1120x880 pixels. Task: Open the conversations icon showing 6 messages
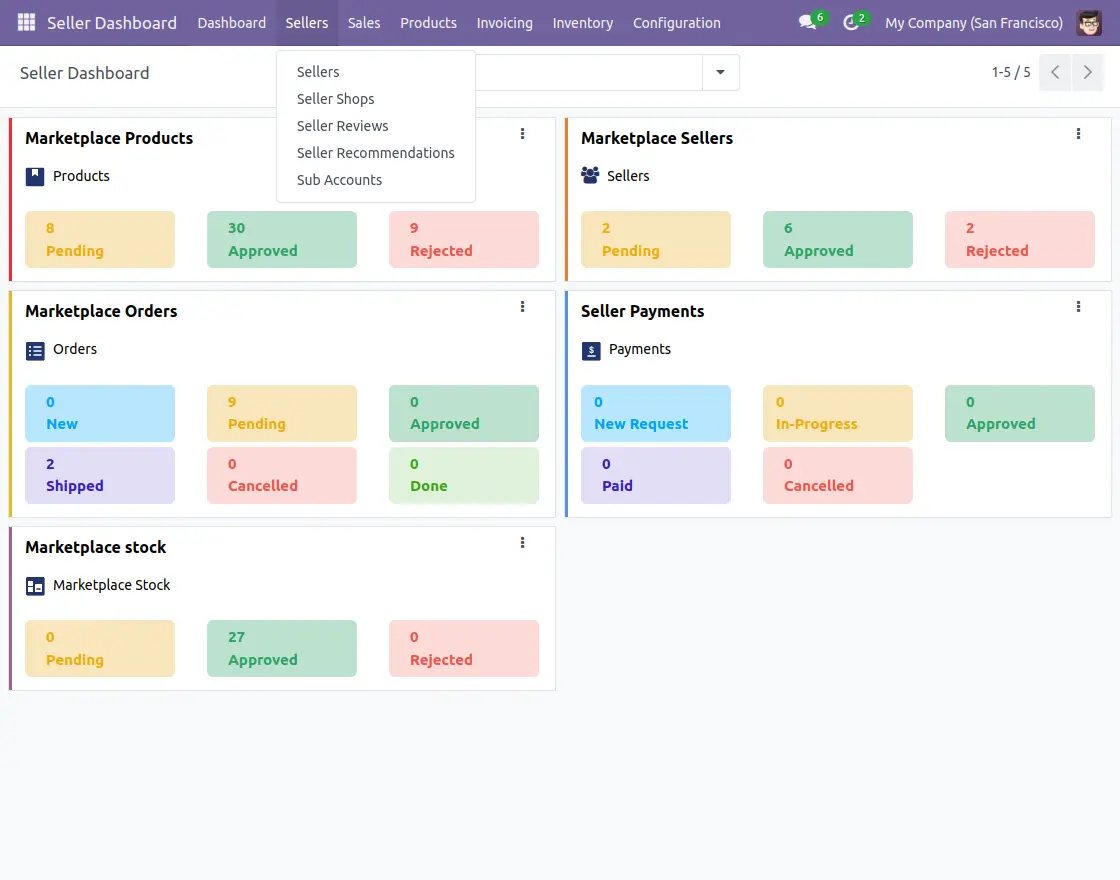[806, 22]
